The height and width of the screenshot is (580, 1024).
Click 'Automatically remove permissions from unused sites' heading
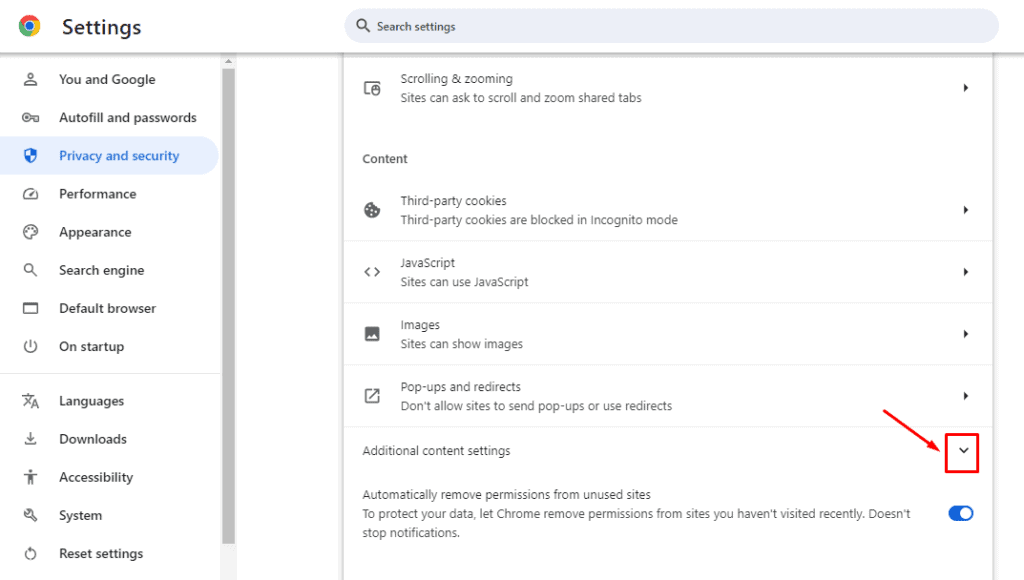click(507, 494)
